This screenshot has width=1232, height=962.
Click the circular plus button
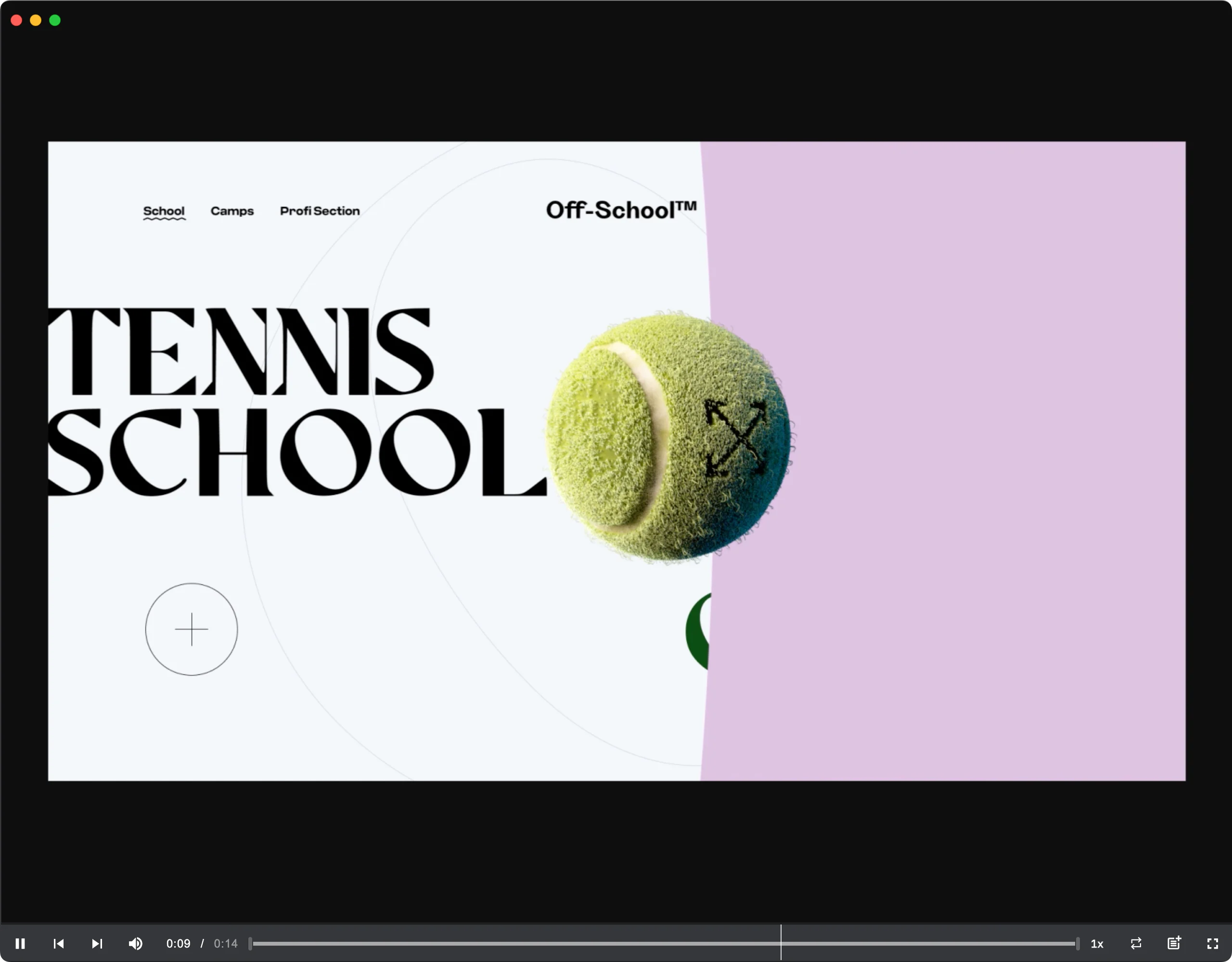point(192,629)
